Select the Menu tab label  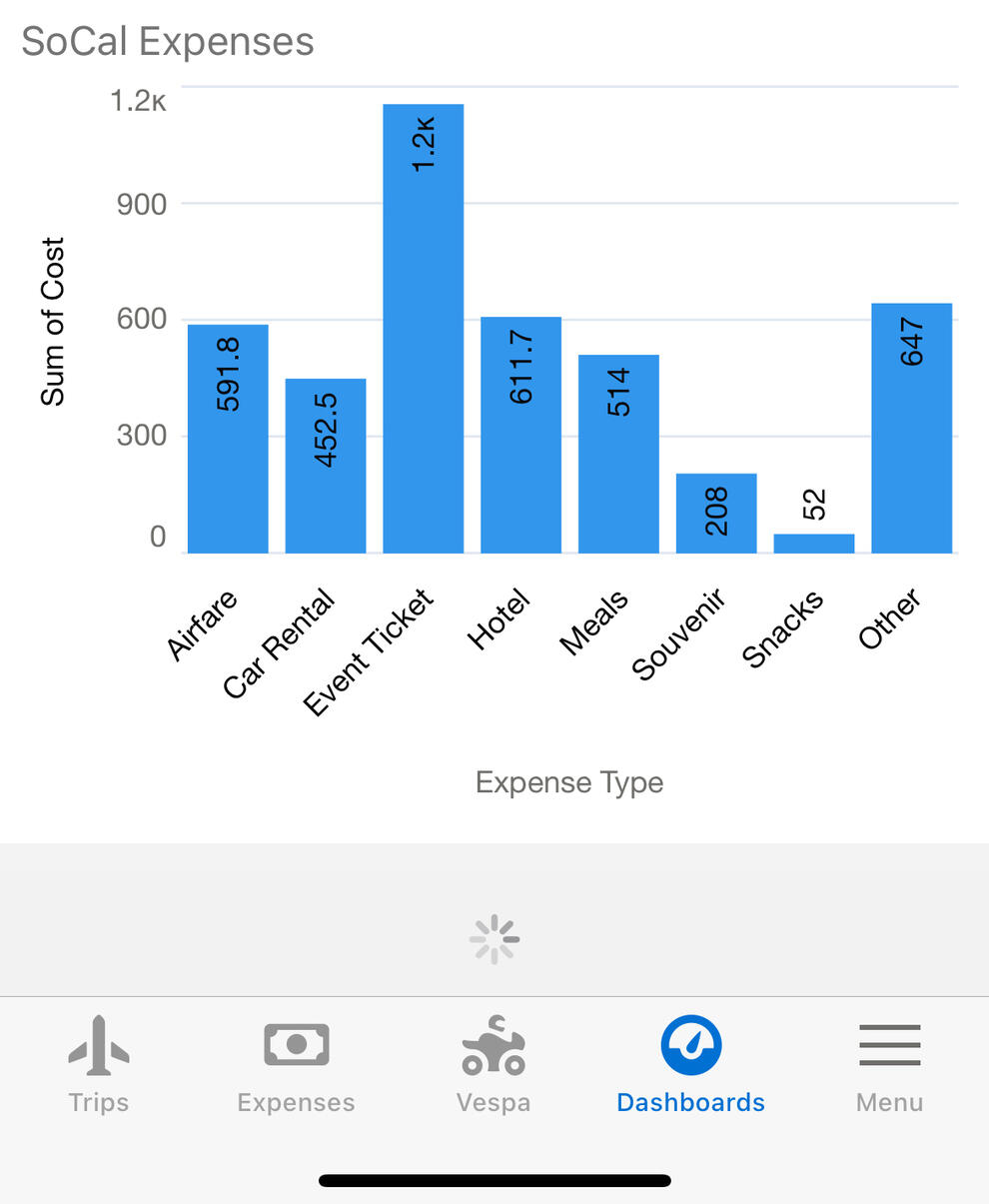click(x=889, y=1102)
